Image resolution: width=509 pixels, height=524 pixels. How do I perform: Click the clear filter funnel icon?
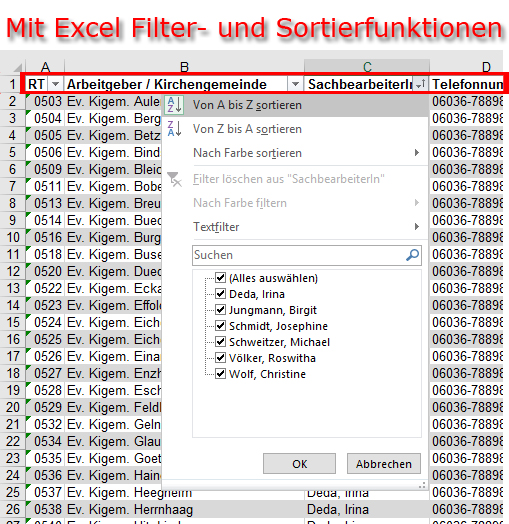[174, 179]
